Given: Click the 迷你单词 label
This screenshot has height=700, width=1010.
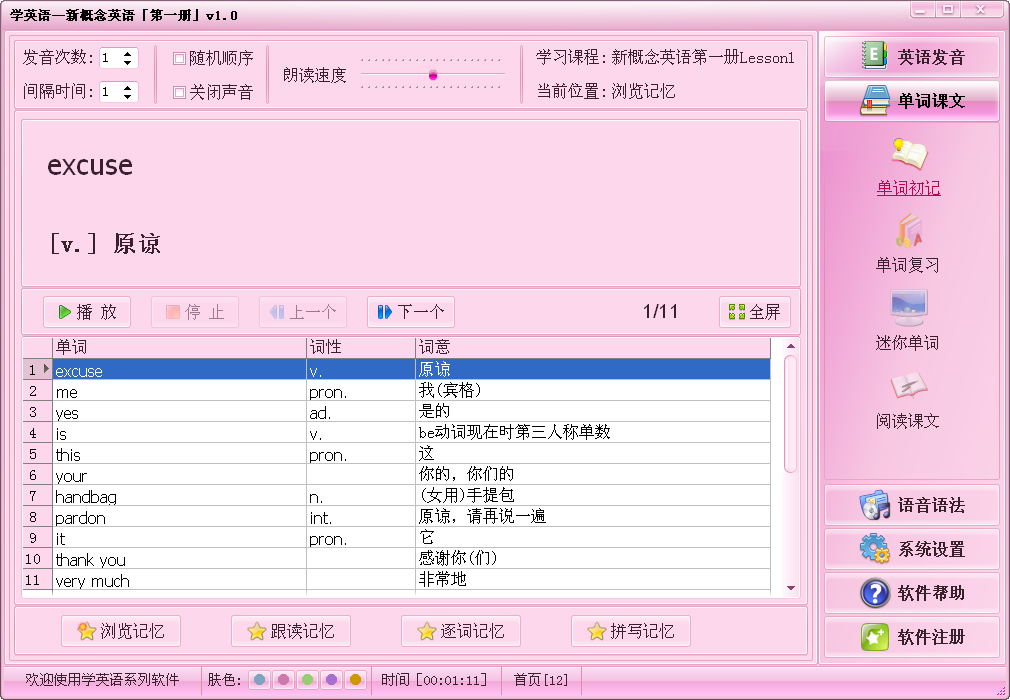Looking at the screenshot, I should [908, 343].
